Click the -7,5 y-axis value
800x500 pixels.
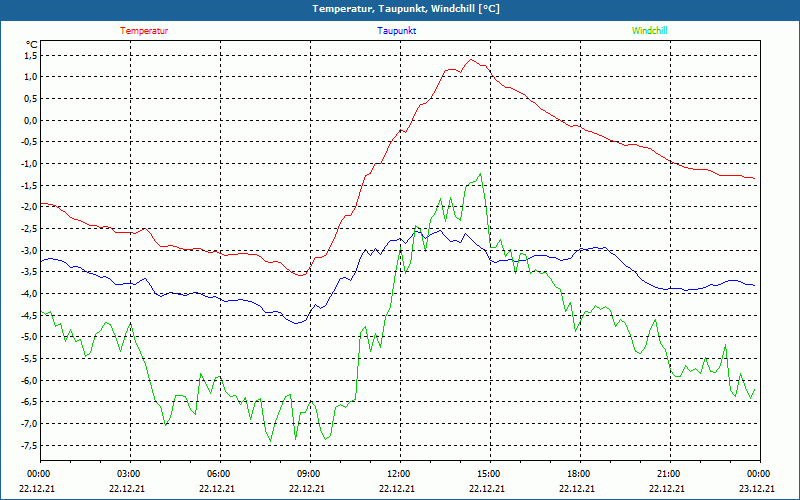coord(29,445)
